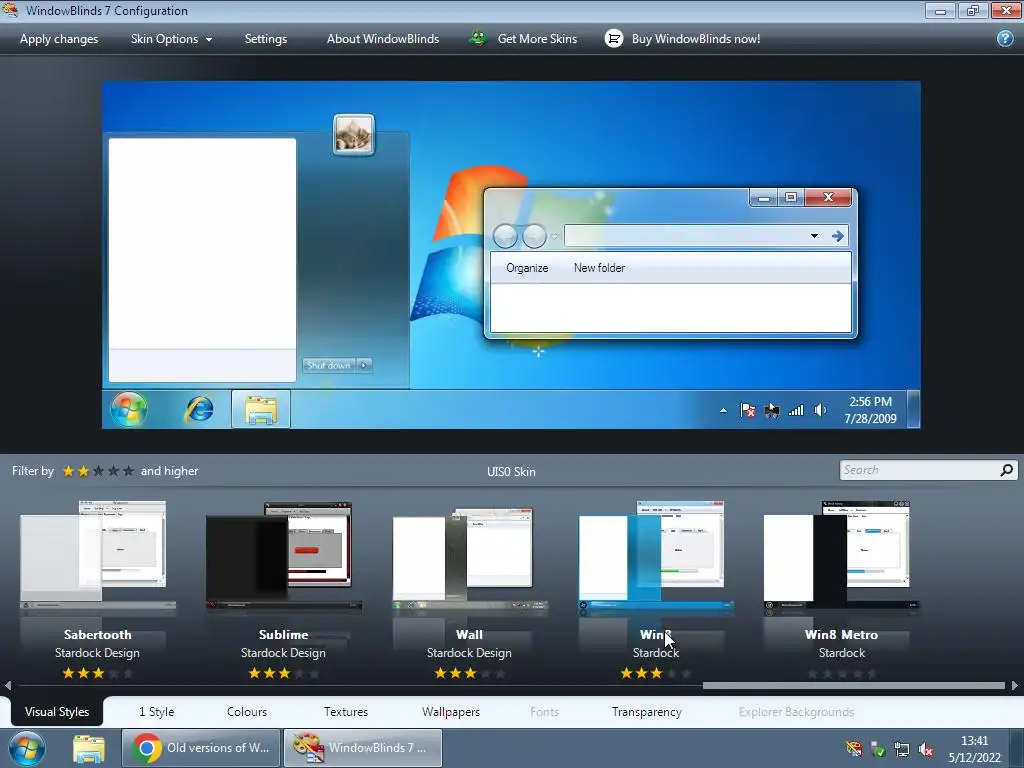Select the Win8 Metro skin thumbnail
The image size is (1024, 768).
pyautogui.click(x=841, y=555)
